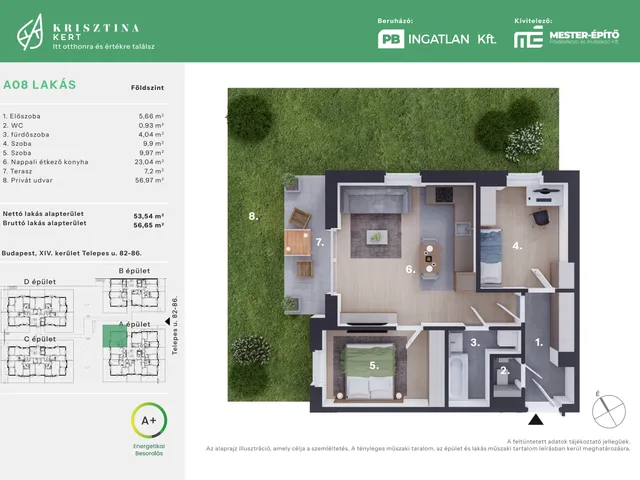
Task: Click room number 4 in the small room
Action: coord(517,245)
